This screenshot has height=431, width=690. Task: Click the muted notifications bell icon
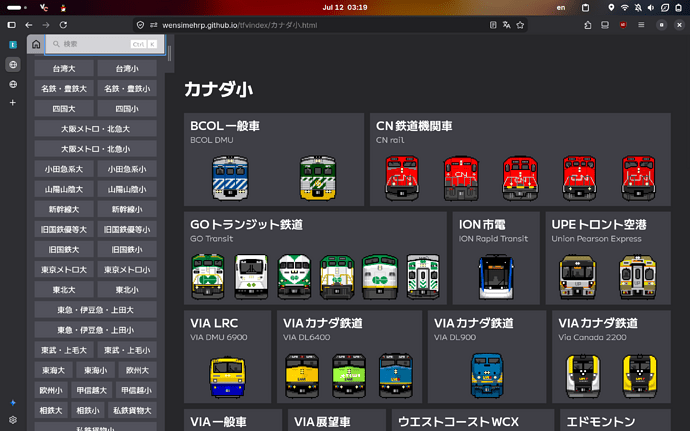coord(638,7)
